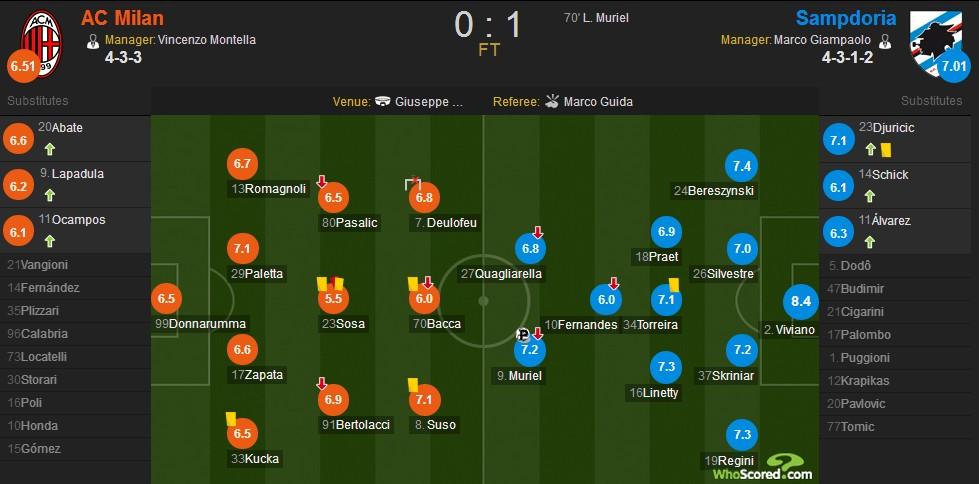Click manager icon next to Vincenzo Montella
Viewport: 980px width, 484px height.
click(x=93, y=41)
